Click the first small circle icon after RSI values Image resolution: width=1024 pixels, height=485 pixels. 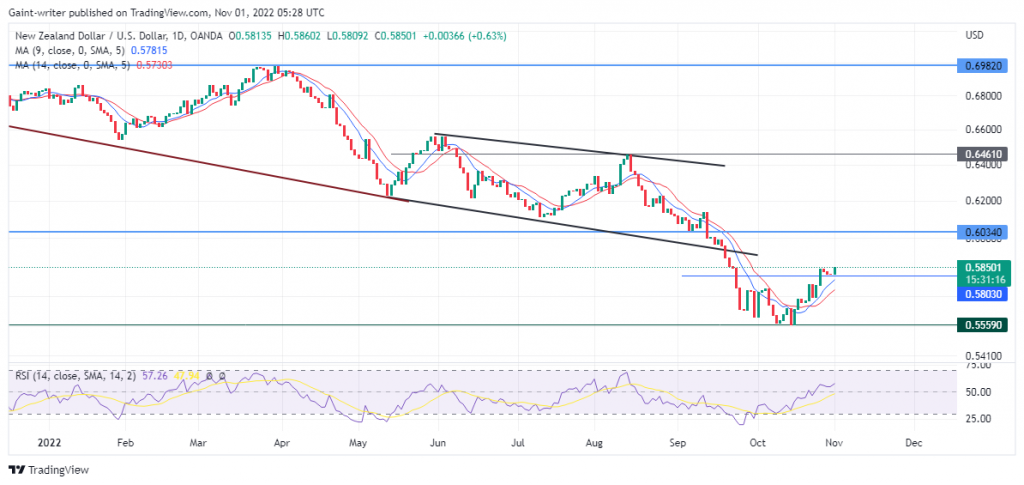point(209,376)
